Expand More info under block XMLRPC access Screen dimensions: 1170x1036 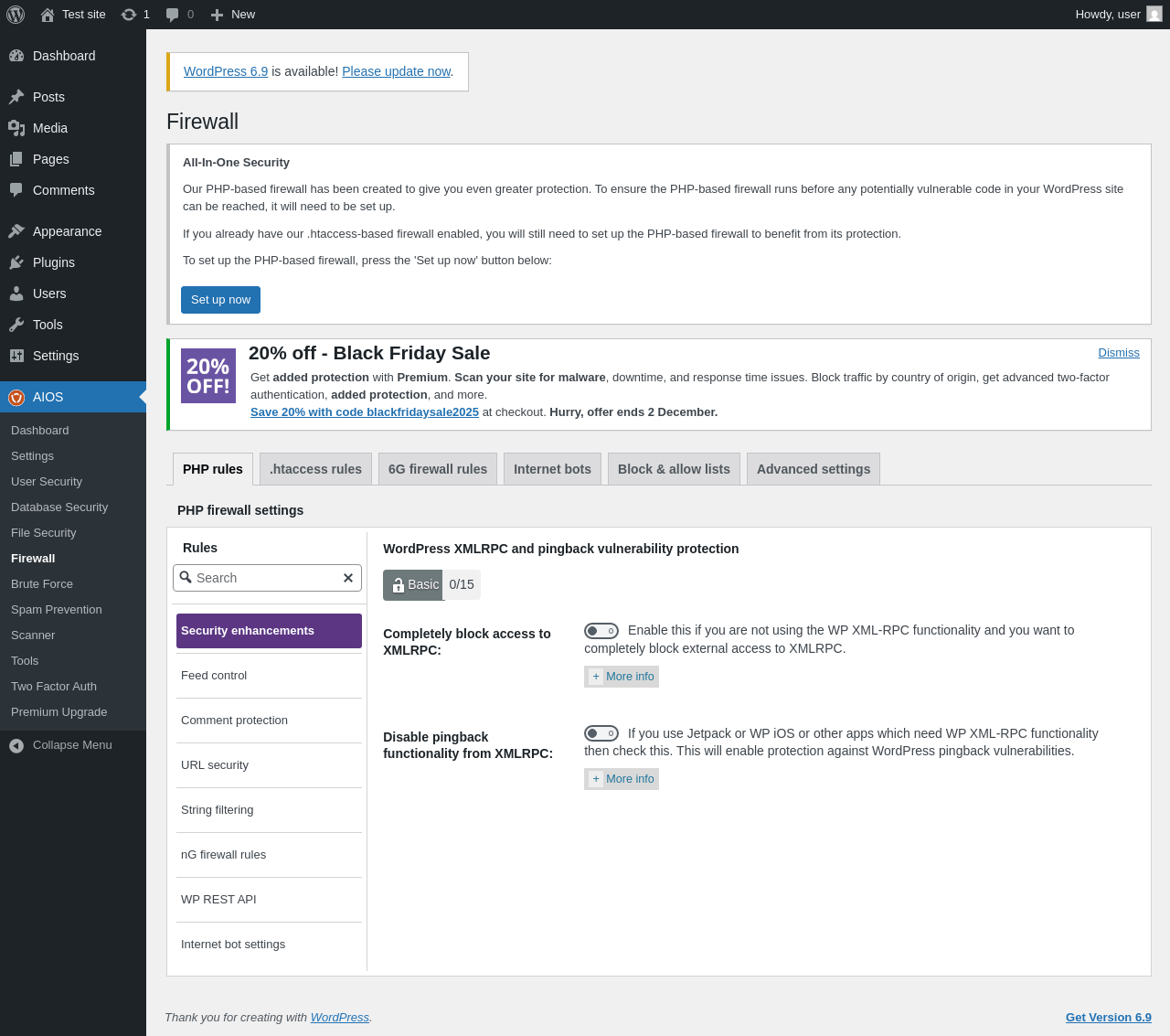622,677
